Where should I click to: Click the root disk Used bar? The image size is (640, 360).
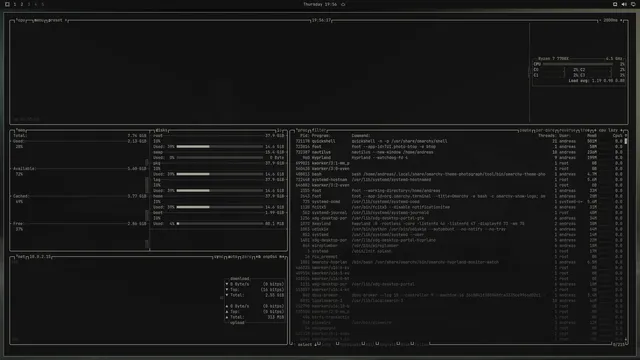[x=220, y=147]
